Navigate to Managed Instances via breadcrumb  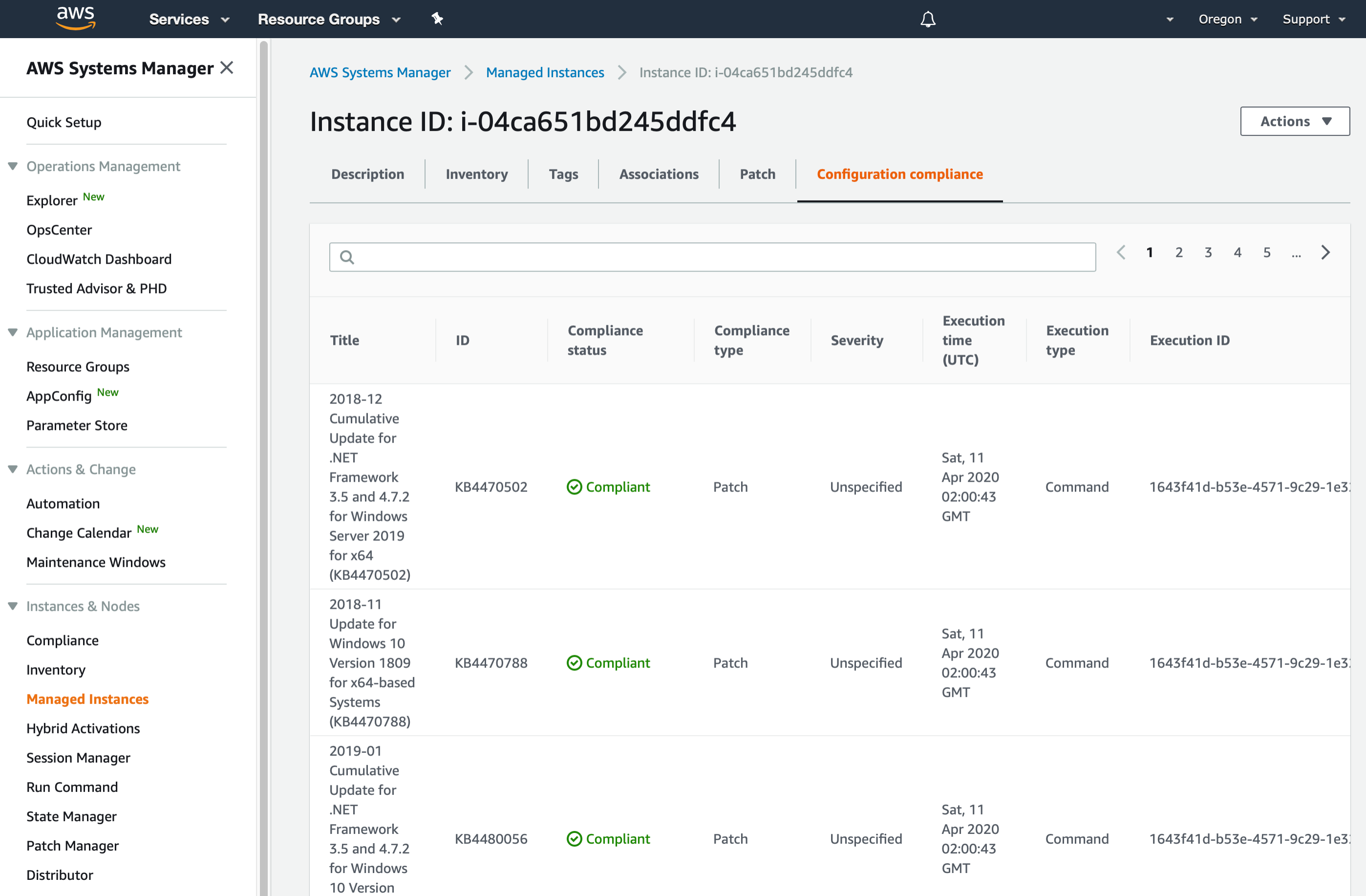[544, 72]
